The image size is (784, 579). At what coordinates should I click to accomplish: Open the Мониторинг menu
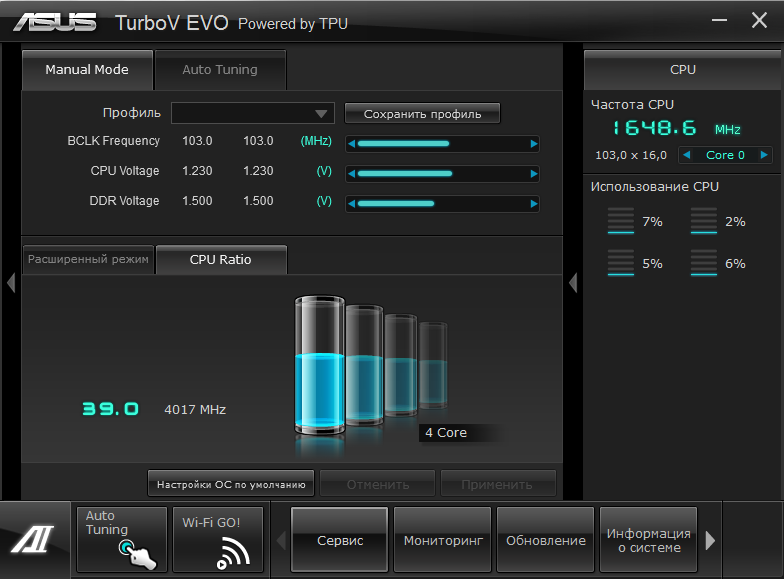(443, 540)
